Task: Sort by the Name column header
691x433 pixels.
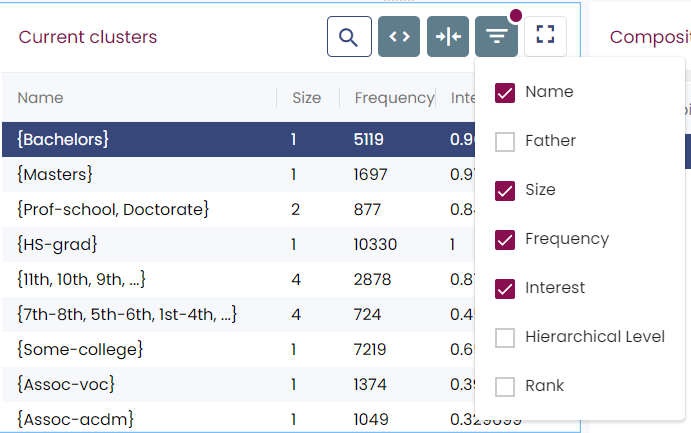Action: point(41,98)
